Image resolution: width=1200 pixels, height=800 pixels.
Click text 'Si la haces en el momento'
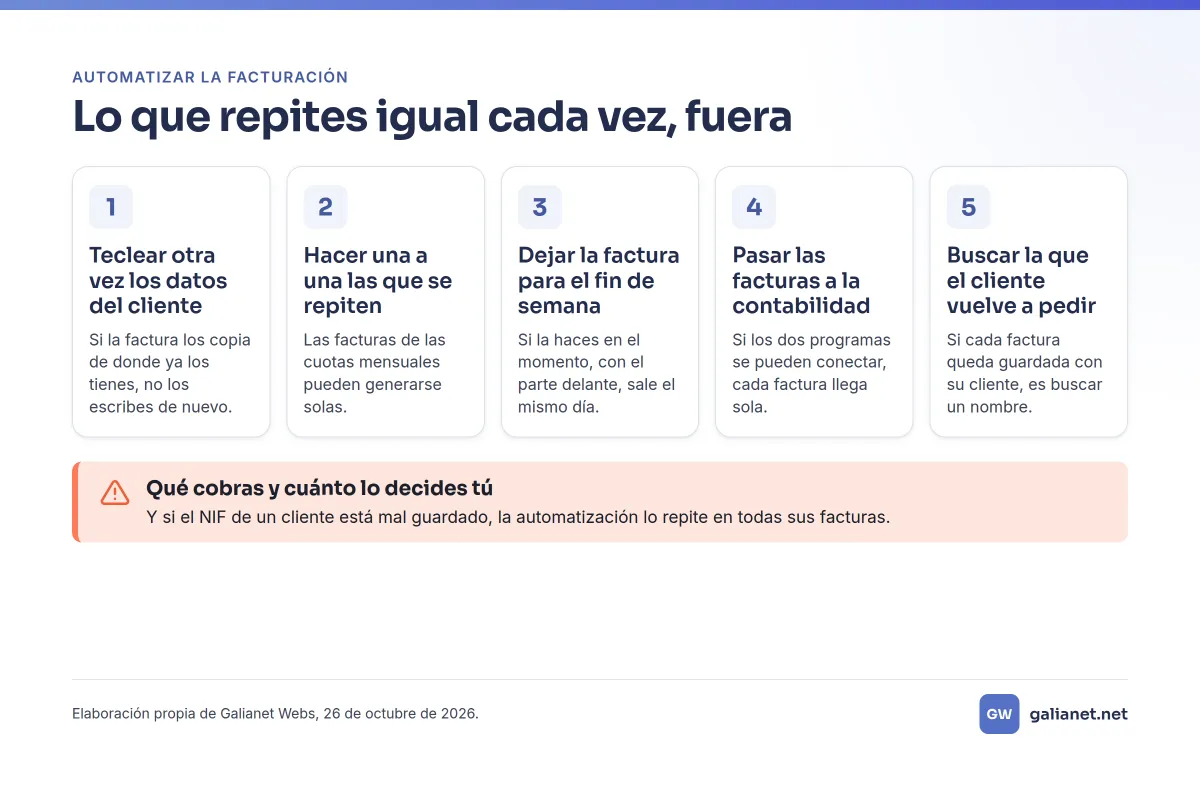click(579, 351)
